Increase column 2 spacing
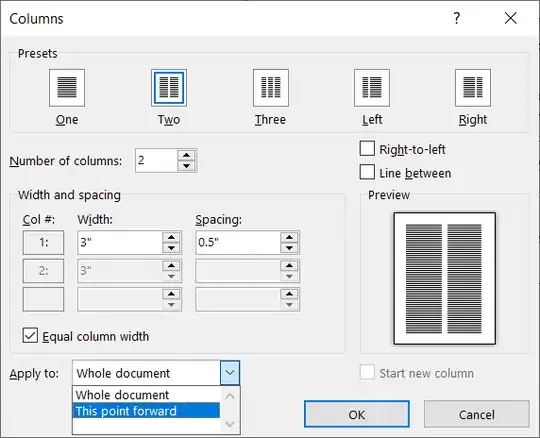This screenshot has height=438, width=540. coord(289,265)
